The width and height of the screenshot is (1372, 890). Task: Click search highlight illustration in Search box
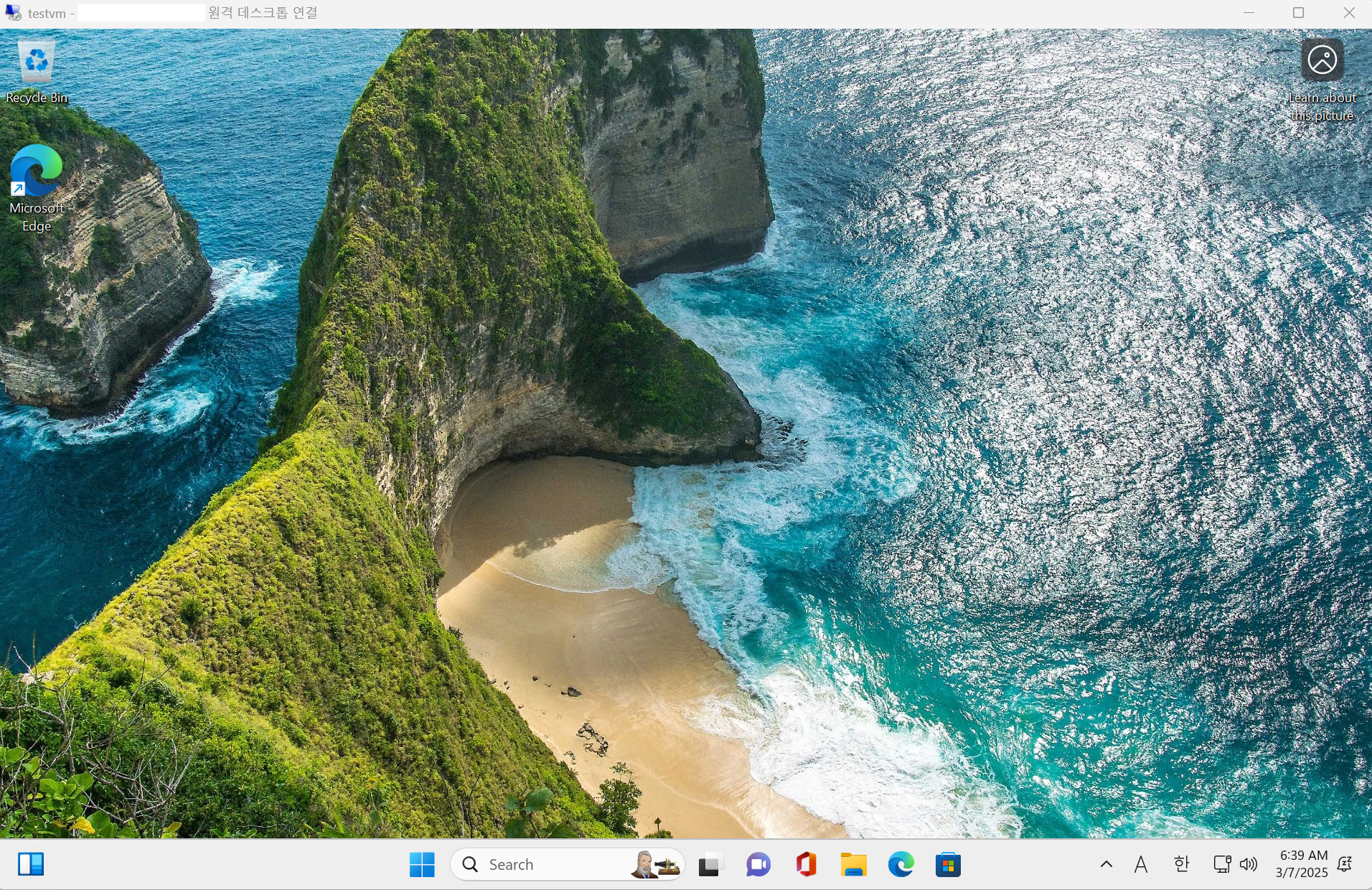pos(655,864)
